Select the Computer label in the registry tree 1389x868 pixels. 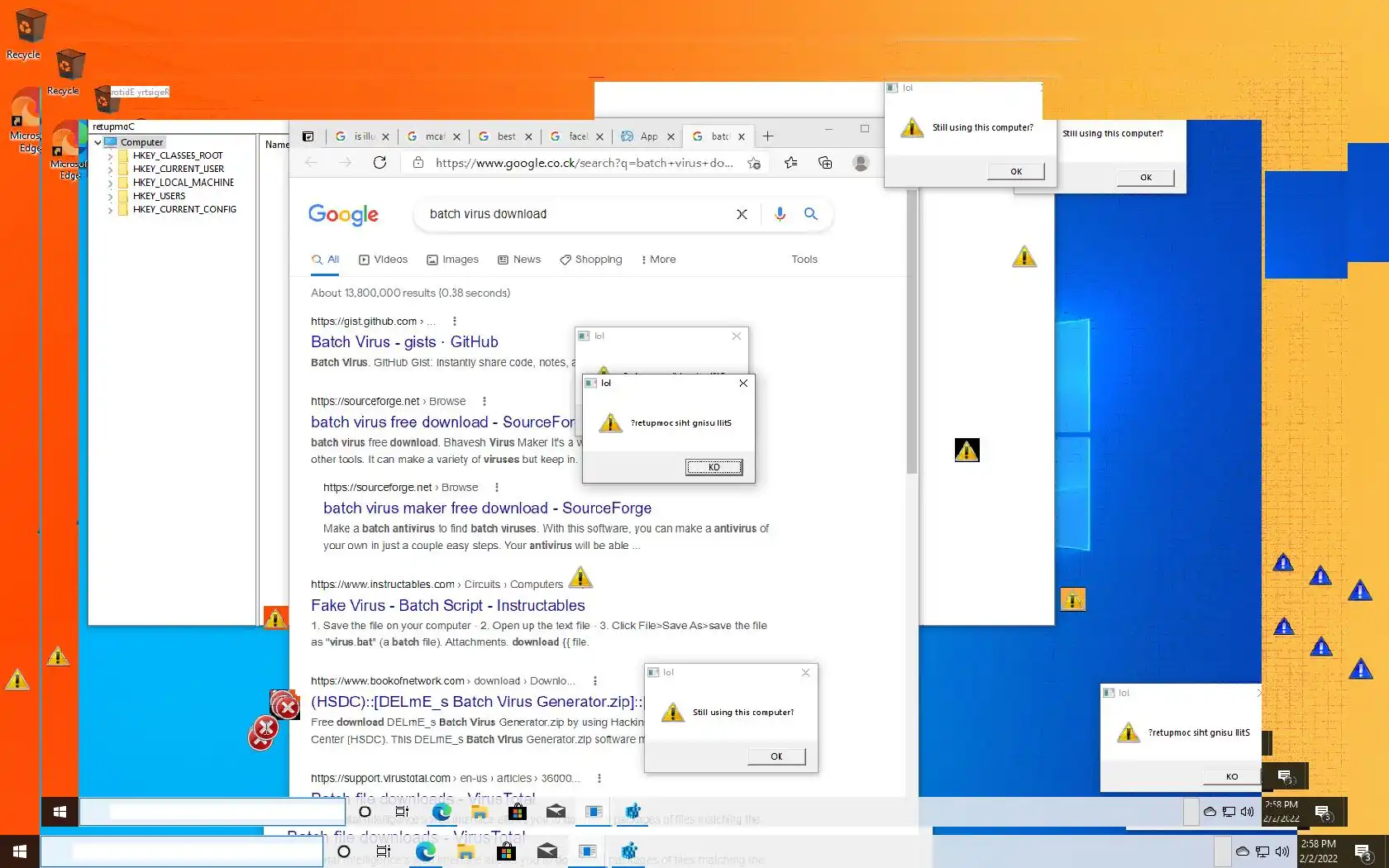coord(142,142)
